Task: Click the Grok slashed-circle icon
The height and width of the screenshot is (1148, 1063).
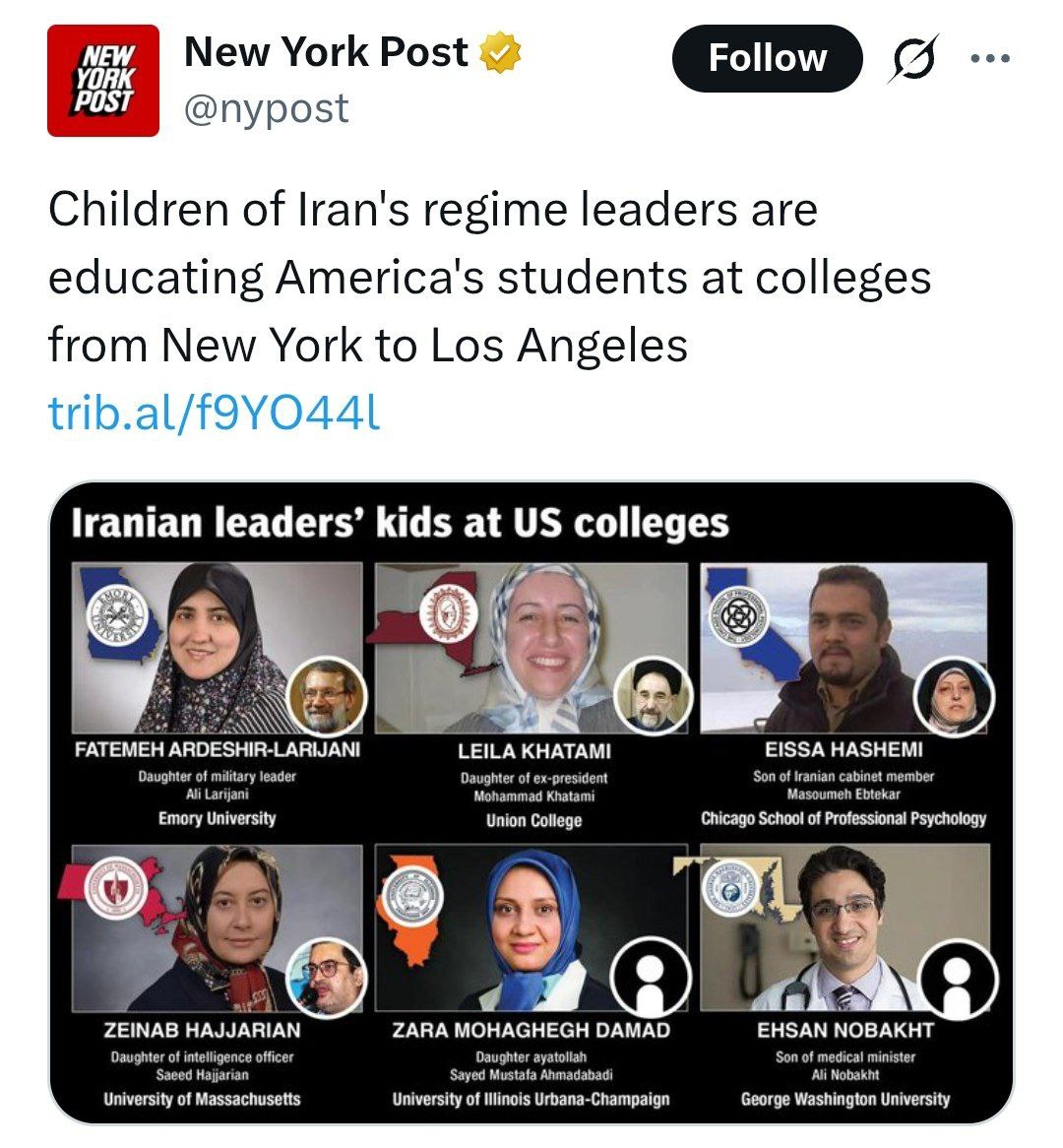Action: coord(912,60)
